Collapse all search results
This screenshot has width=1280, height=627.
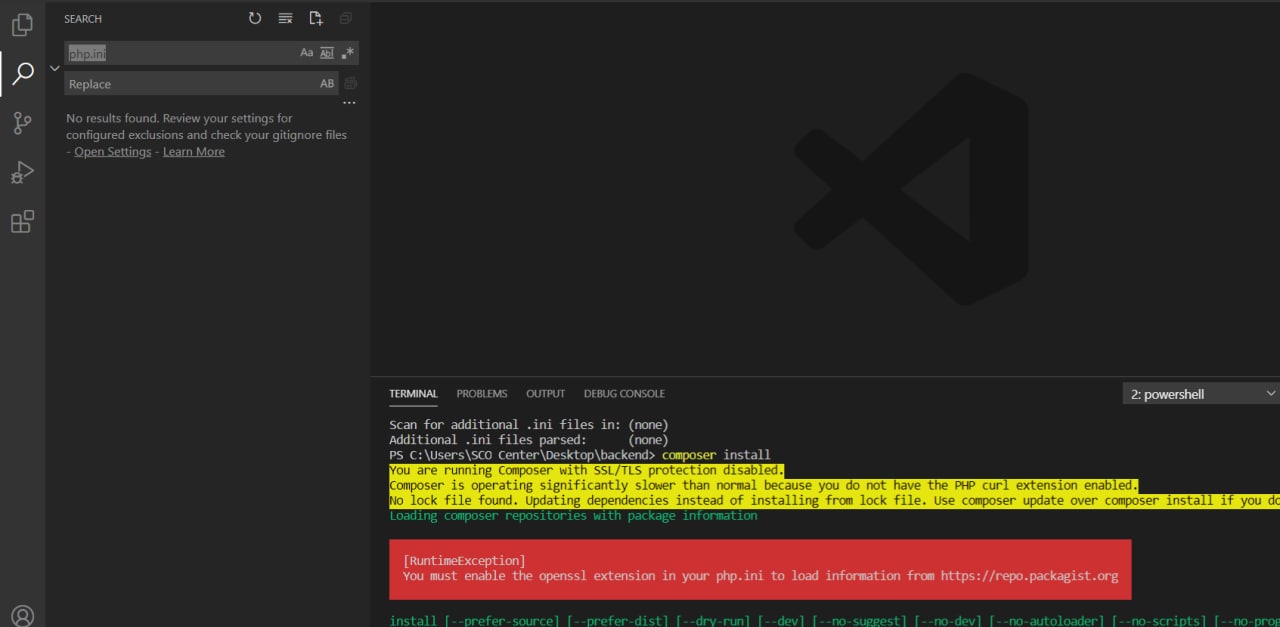click(x=346, y=18)
